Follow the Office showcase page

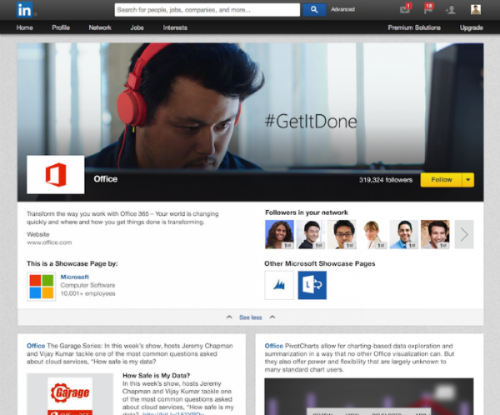click(x=441, y=180)
